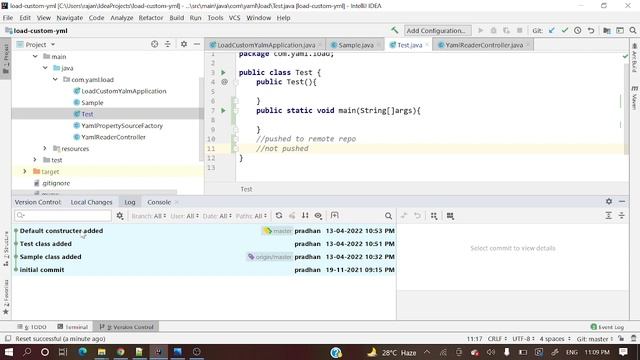Open Paths: All filter dropdown
Viewport: 640px width, 360px height.
coord(251,216)
